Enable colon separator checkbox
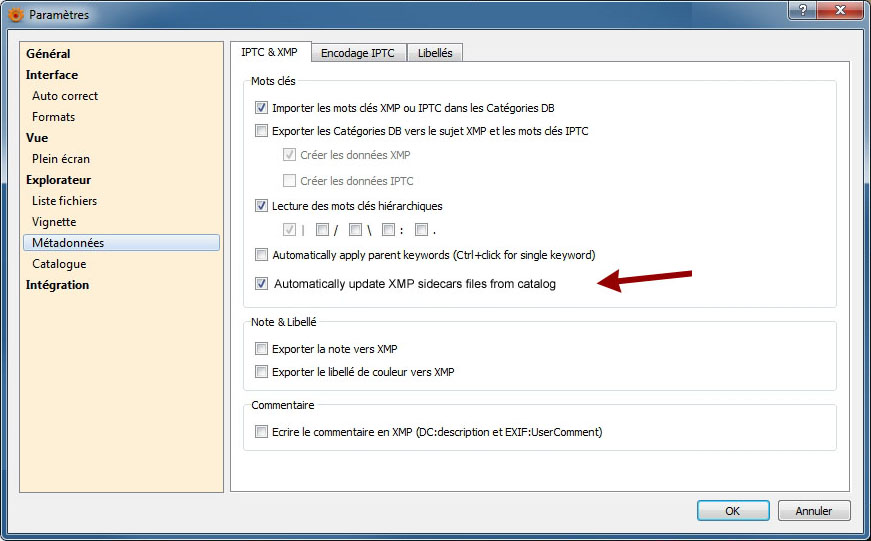This screenshot has width=871, height=541. pos(388,229)
